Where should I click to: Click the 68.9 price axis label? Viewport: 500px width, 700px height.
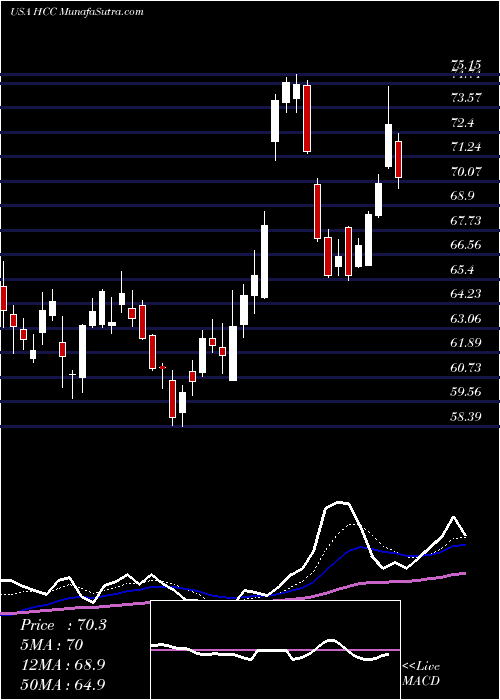pos(462,196)
